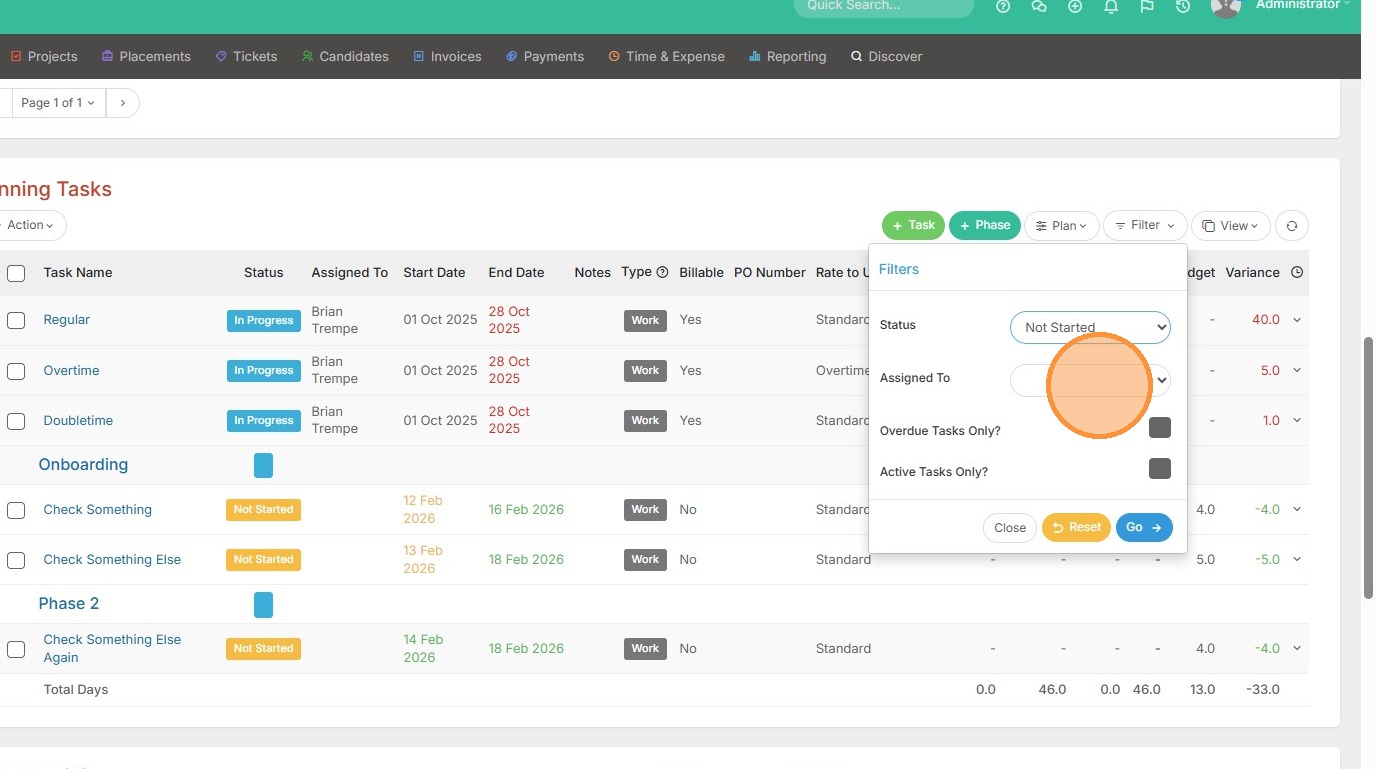Check the Check Something Else Again checkbox
This screenshot has width=1376, height=769.
click(16, 649)
